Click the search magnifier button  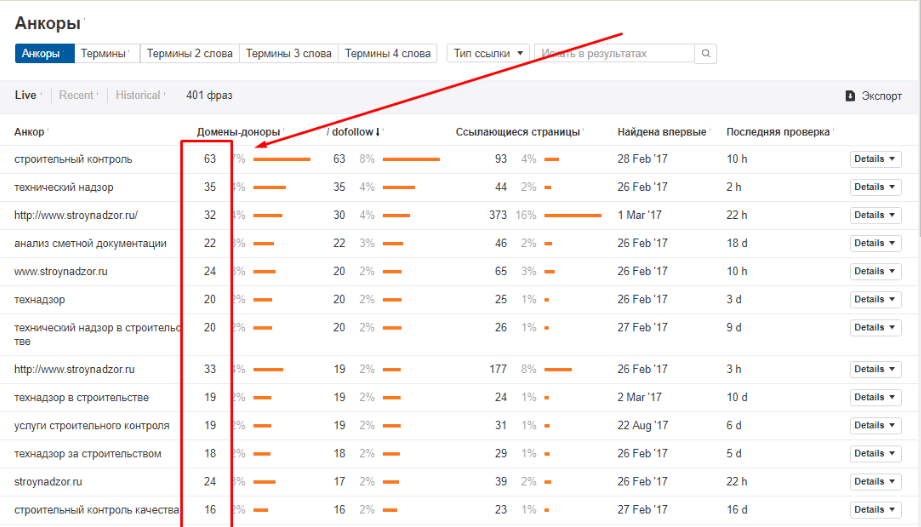point(706,53)
